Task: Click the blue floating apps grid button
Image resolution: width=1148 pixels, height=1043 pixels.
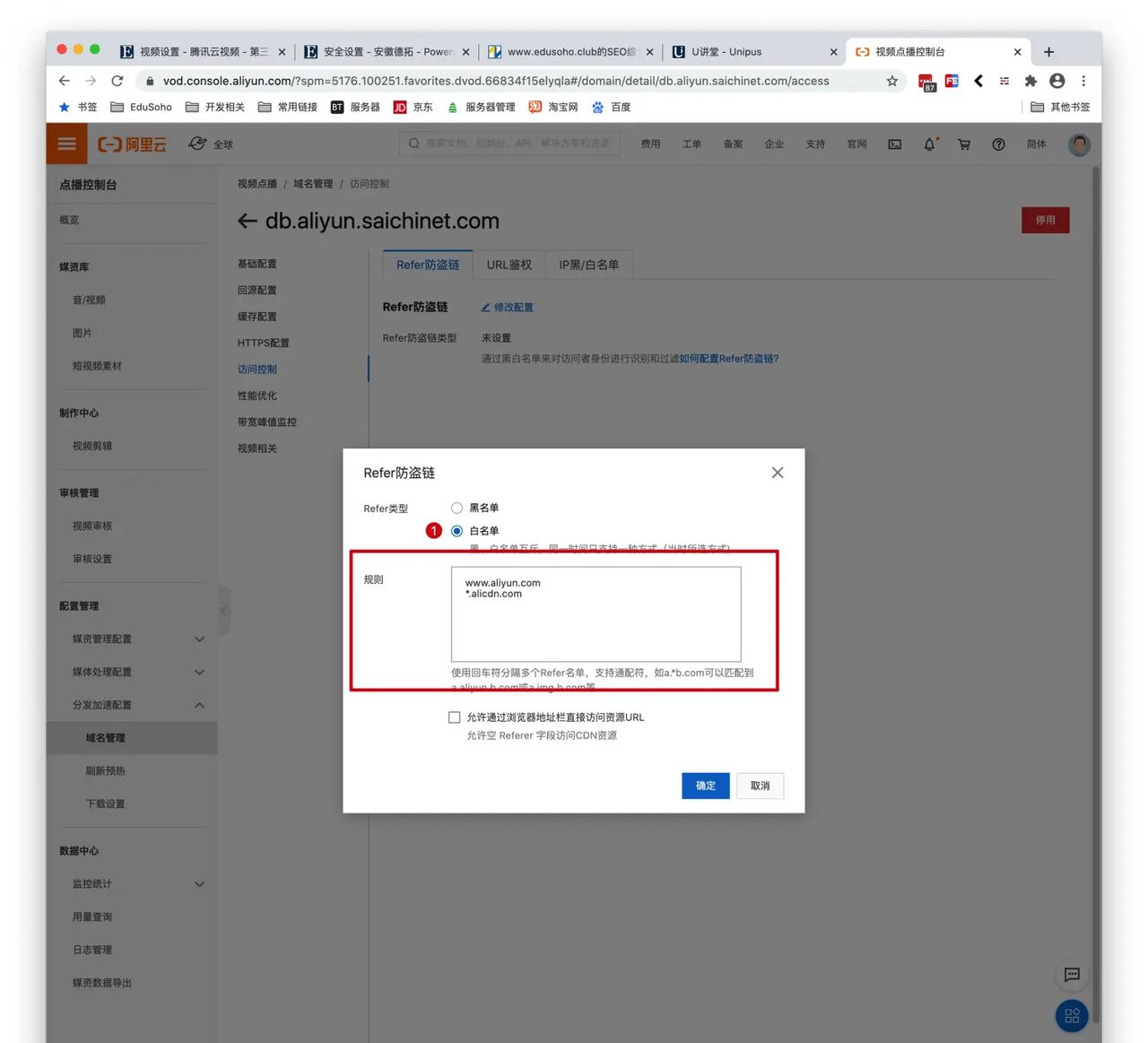Action: [x=1072, y=1016]
